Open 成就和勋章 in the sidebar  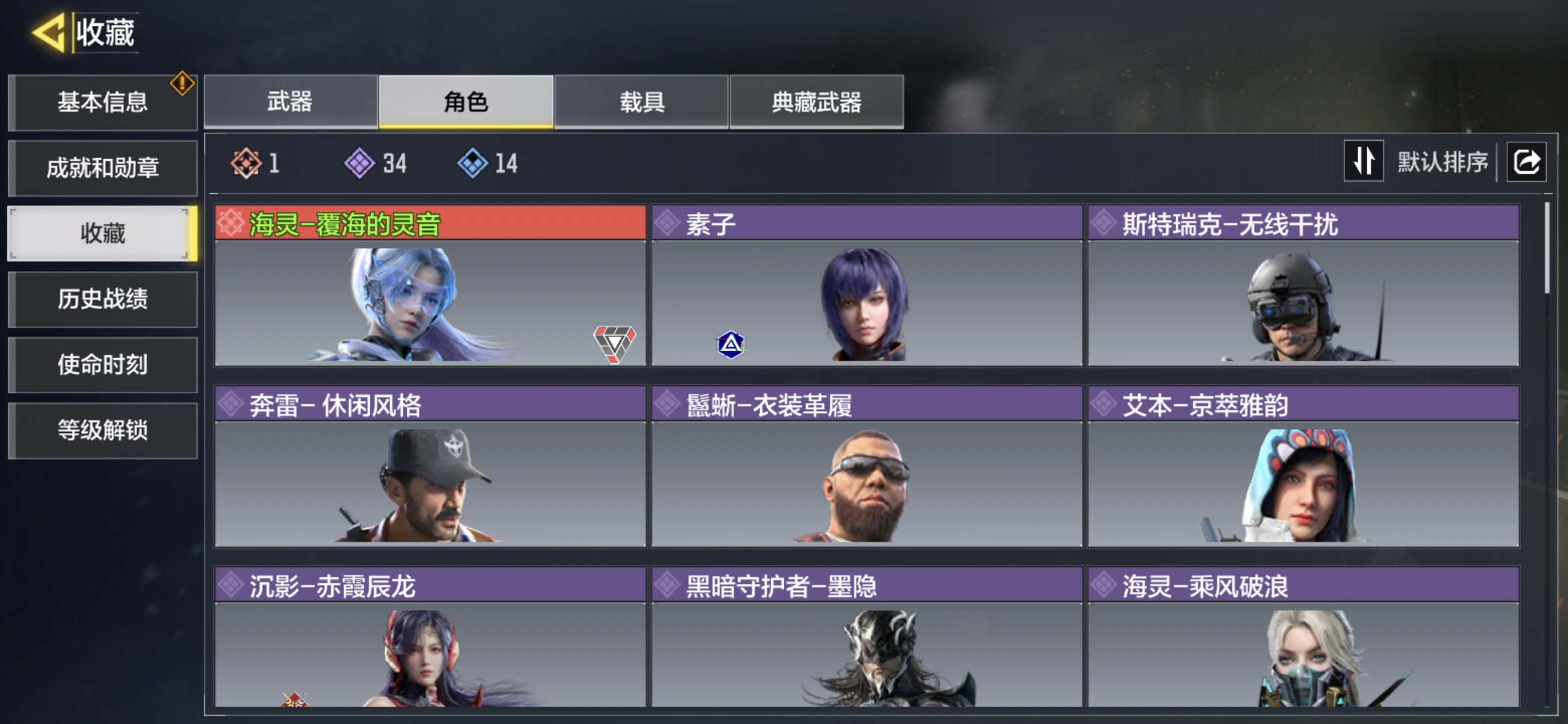coord(103,168)
